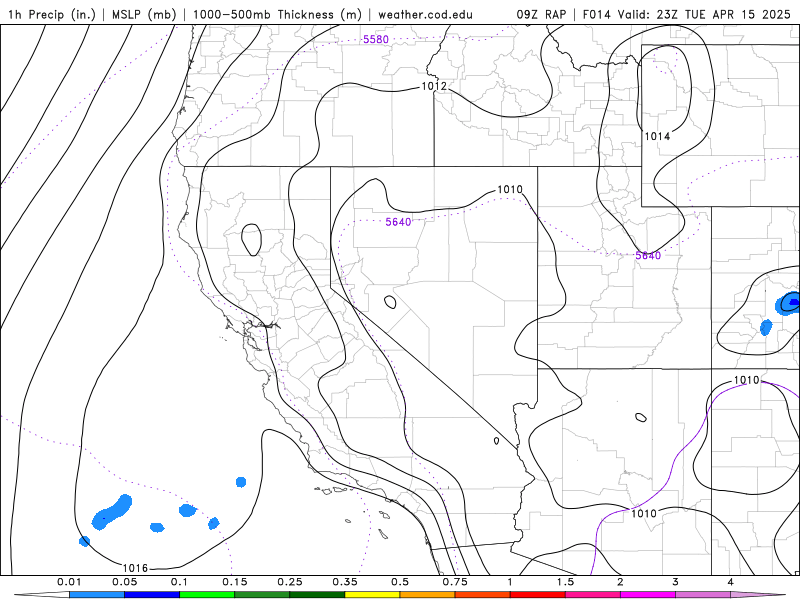Select the medium green 0.15 legend swatch
This screenshot has width=800, height=600.
[x=262, y=595]
